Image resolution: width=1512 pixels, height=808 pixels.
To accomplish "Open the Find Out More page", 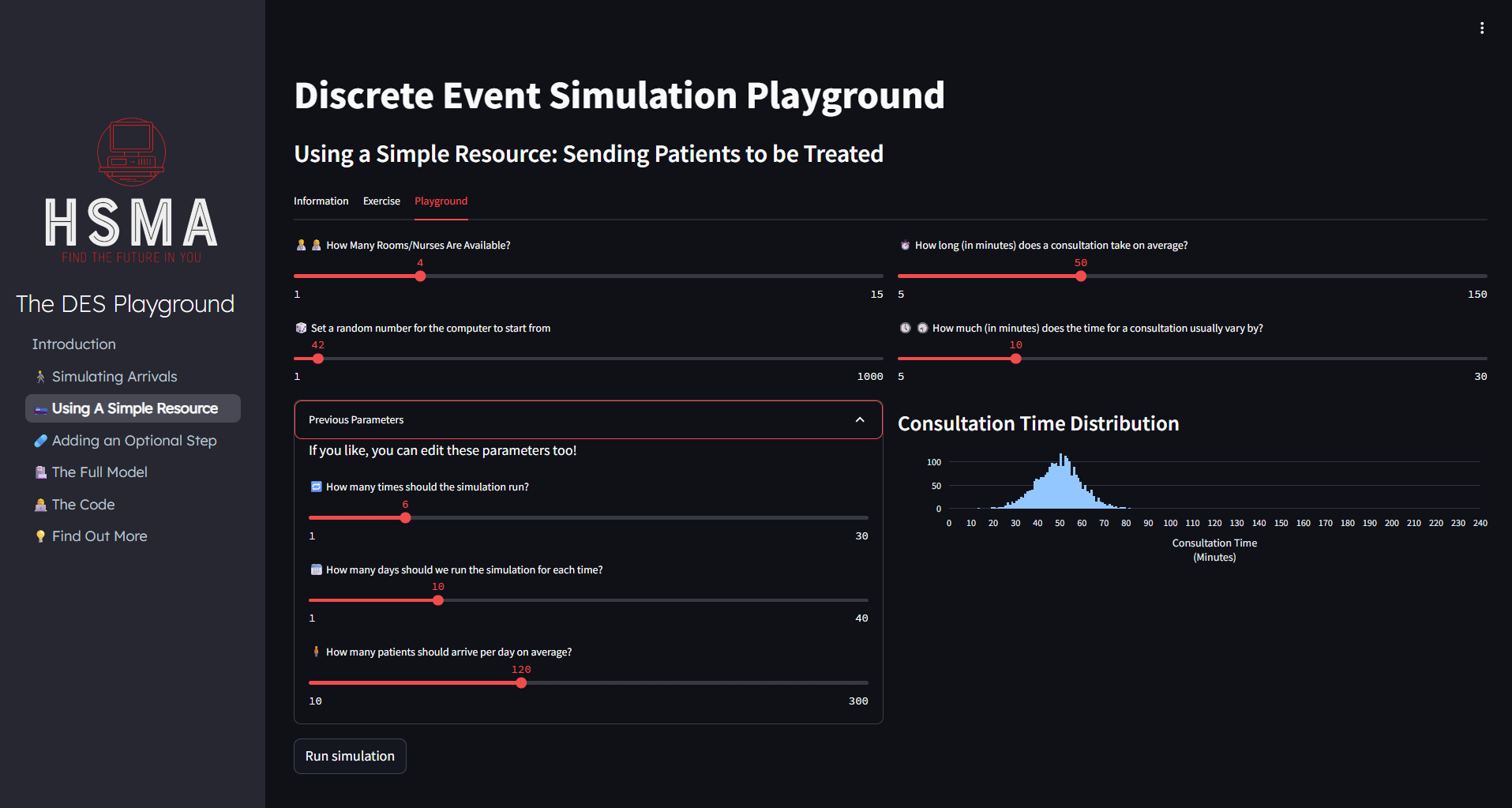I will (133, 536).
